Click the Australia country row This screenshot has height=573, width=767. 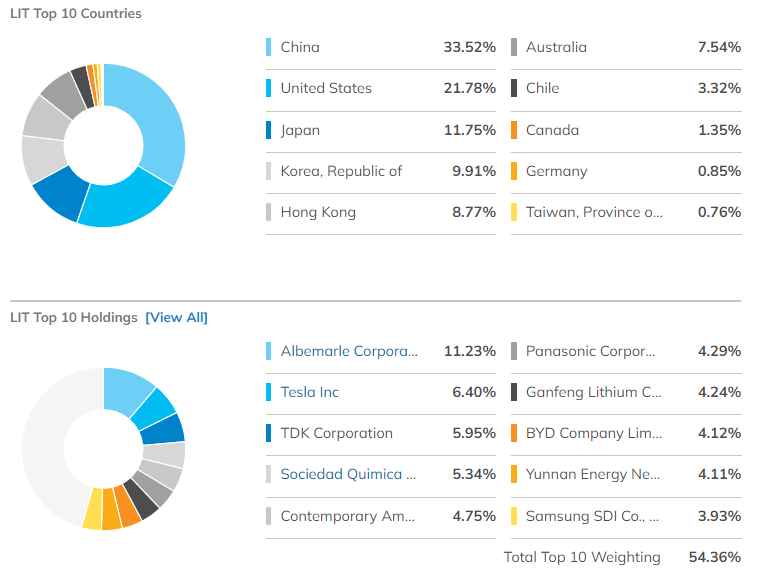click(625, 47)
